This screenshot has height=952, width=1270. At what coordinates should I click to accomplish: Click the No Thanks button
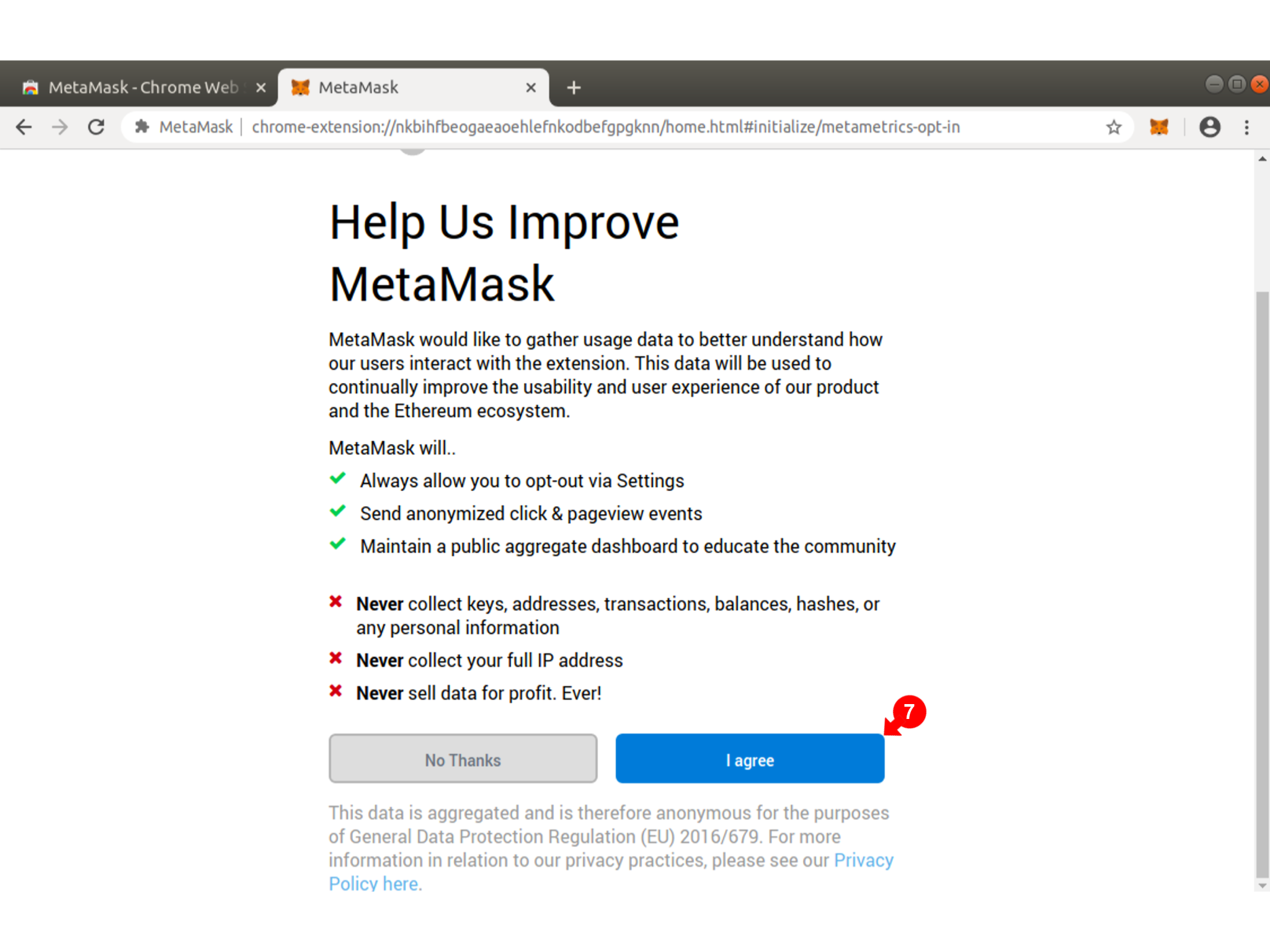[463, 759]
